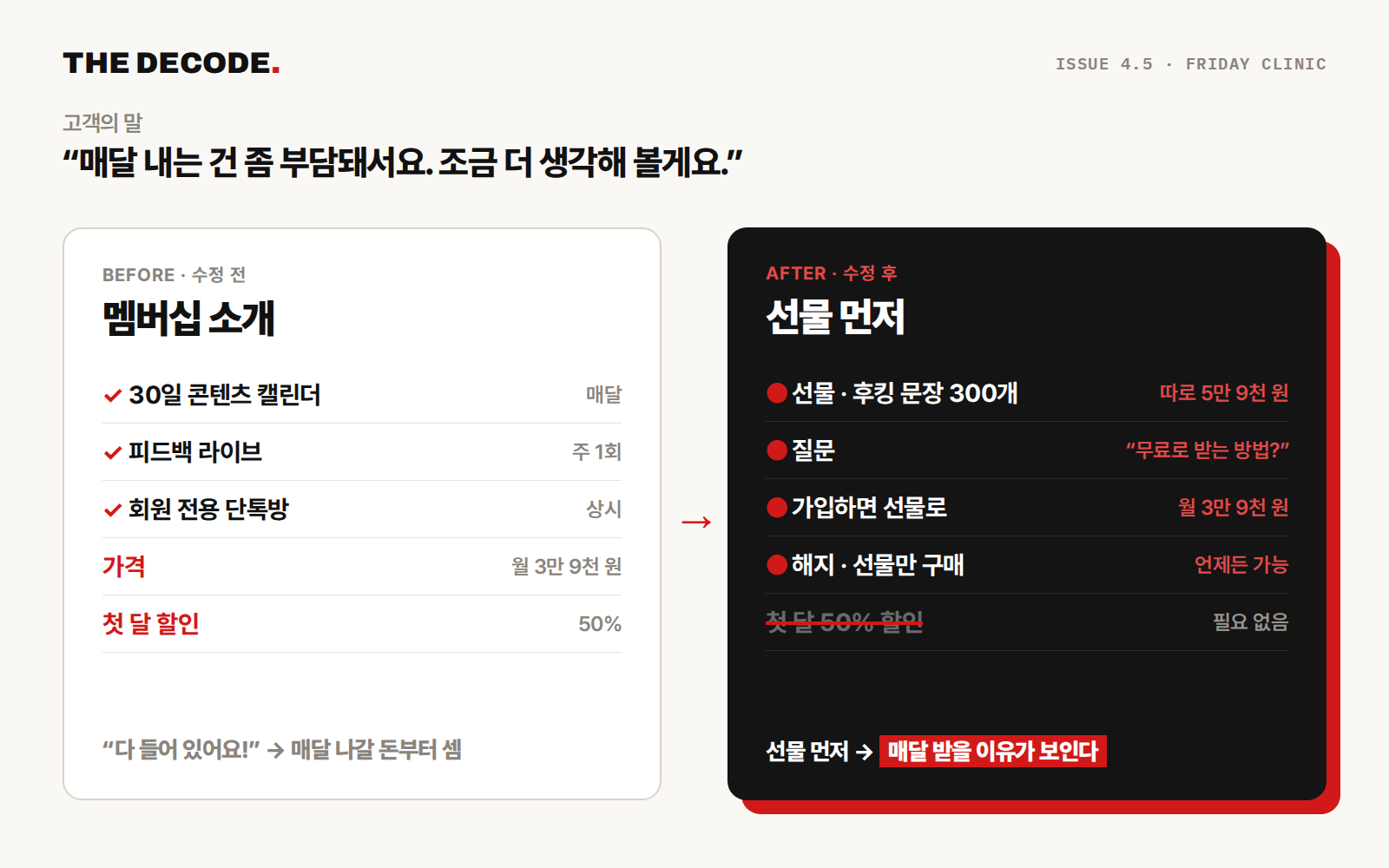Click the 멤버십 소개 heading
The image size is (1389, 868).
(188, 317)
